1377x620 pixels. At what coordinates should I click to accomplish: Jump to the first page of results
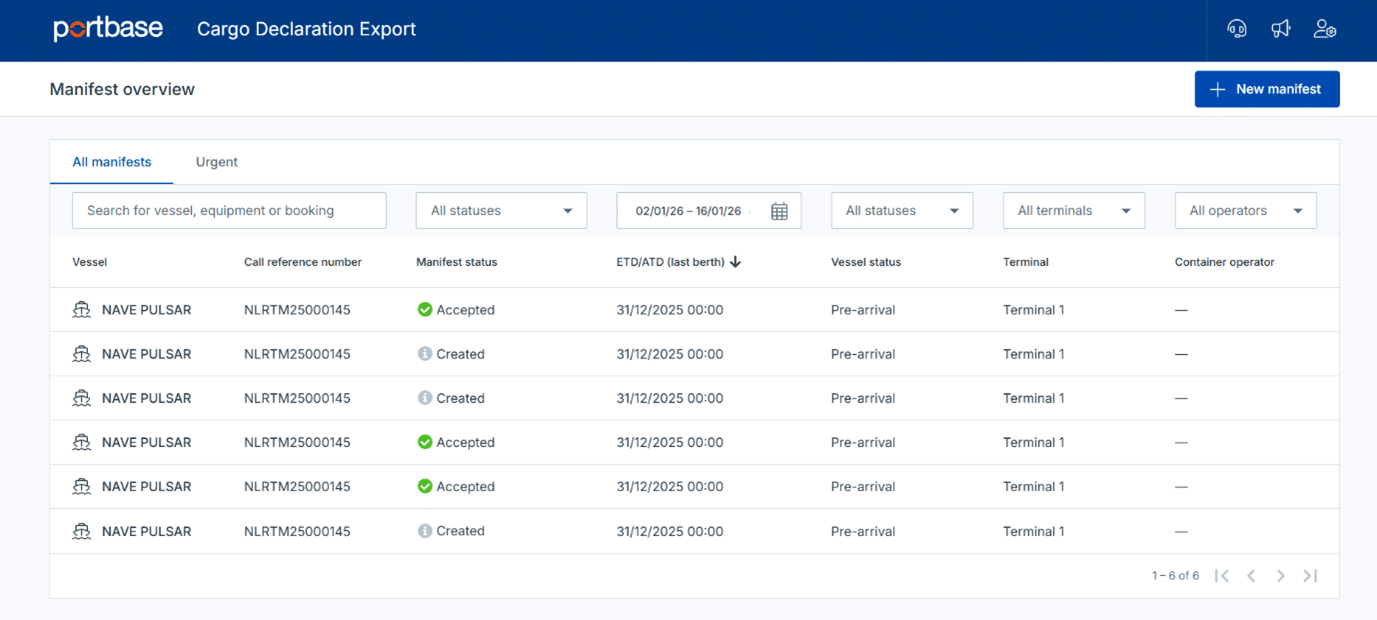coord(1222,575)
